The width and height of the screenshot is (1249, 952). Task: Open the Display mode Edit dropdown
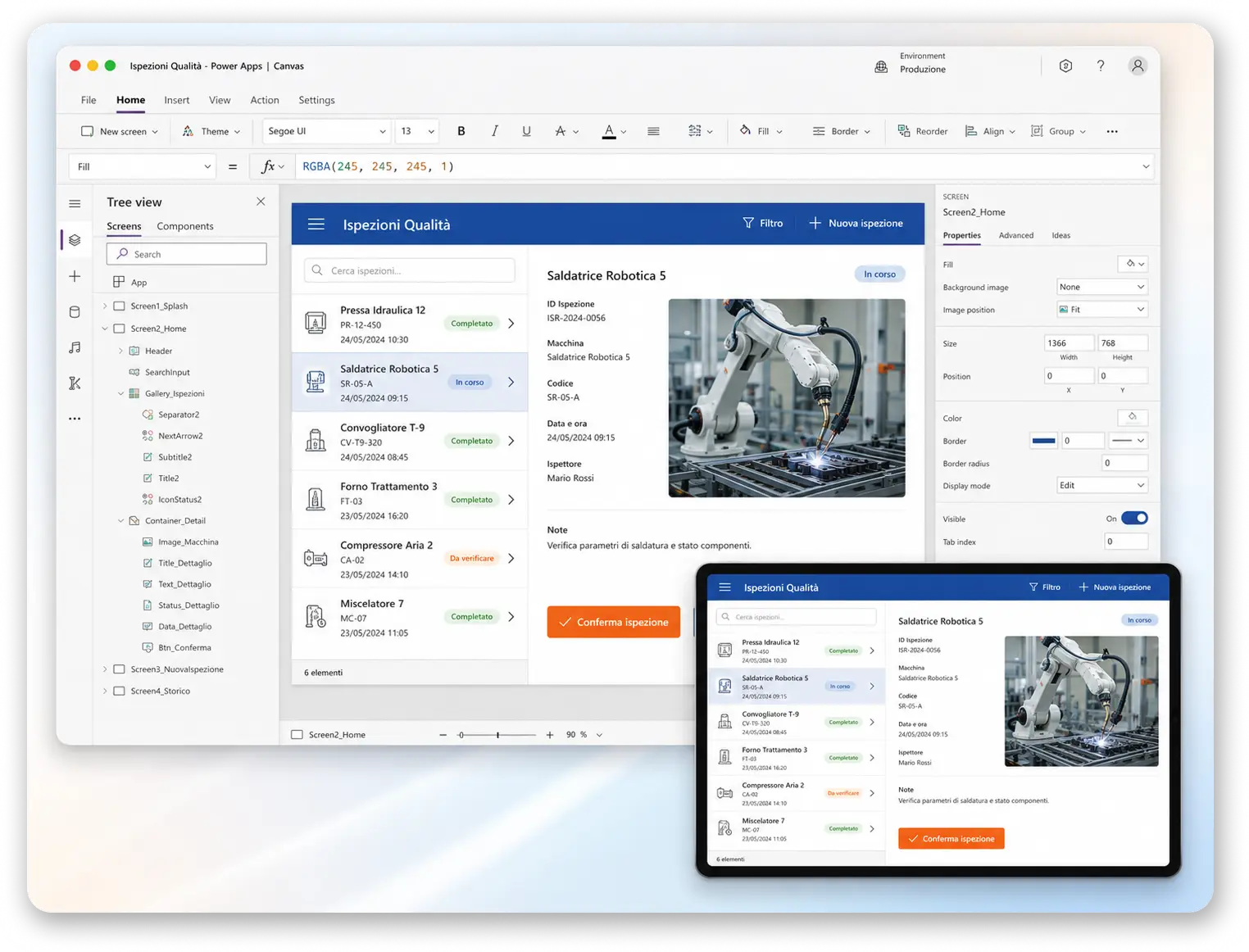click(1101, 485)
